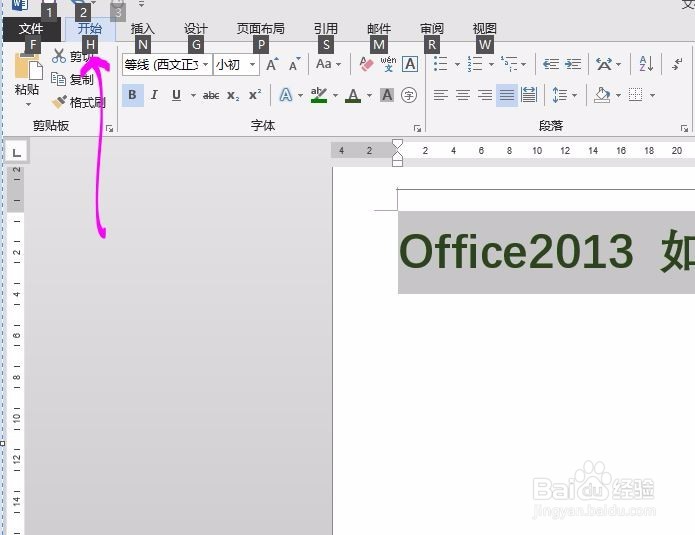
Task: Apply green text highlight color
Action: click(319, 95)
